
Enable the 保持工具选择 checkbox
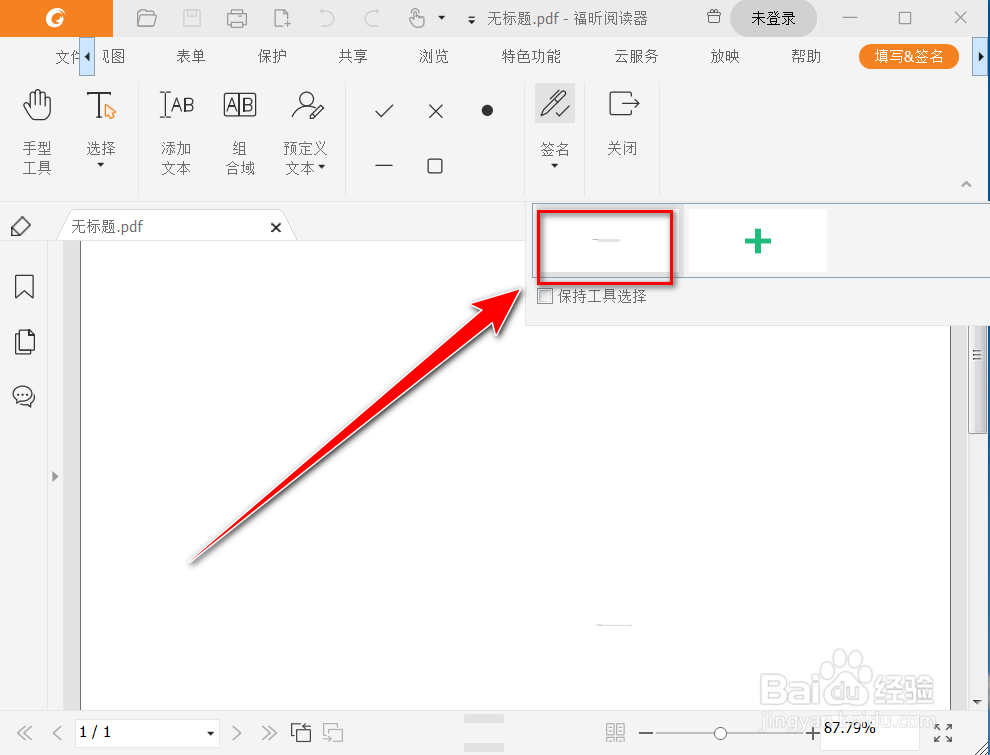pyautogui.click(x=545, y=295)
